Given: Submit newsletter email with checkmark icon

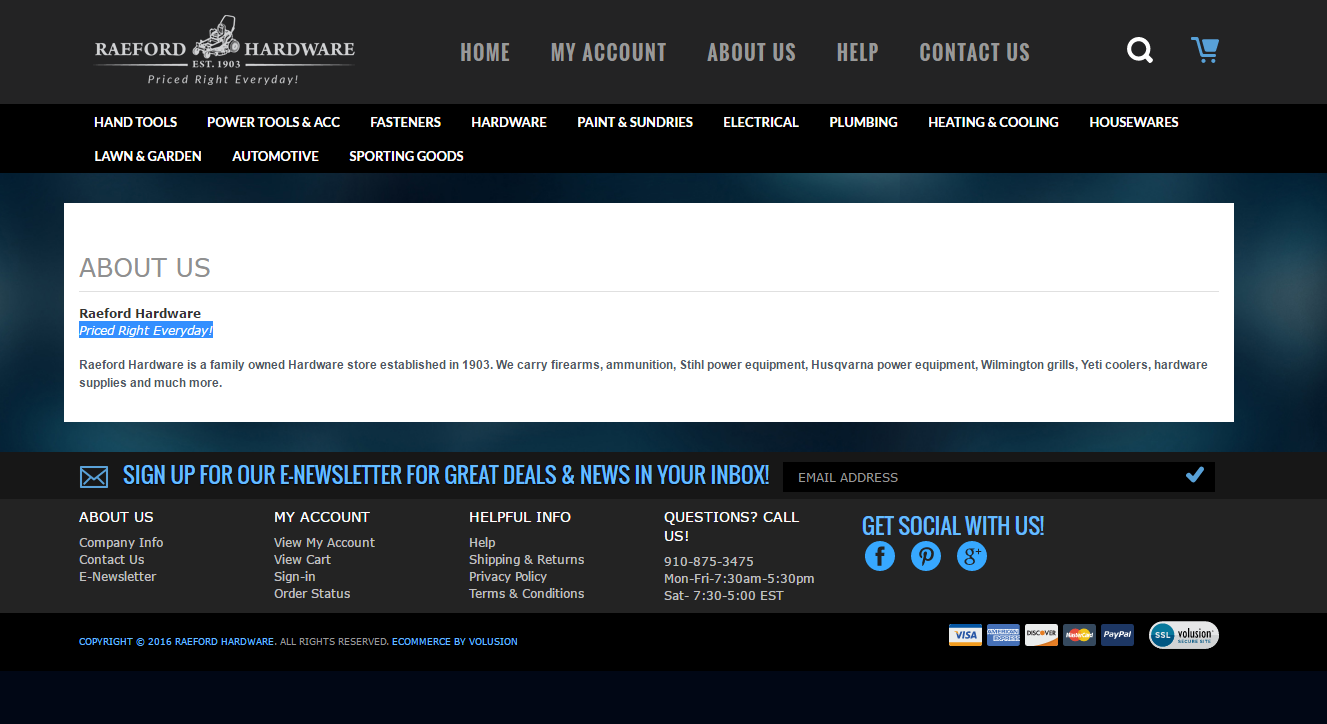Looking at the screenshot, I should (1195, 476).
